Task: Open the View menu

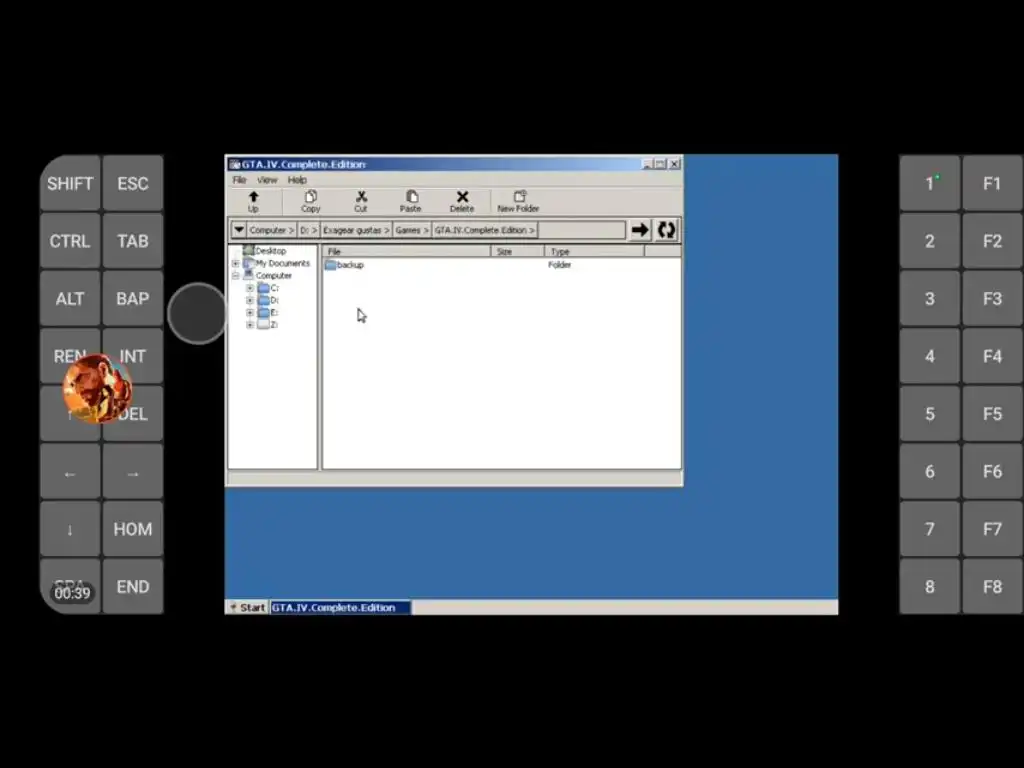Action: pyautogui.click(x=267, y=180)
